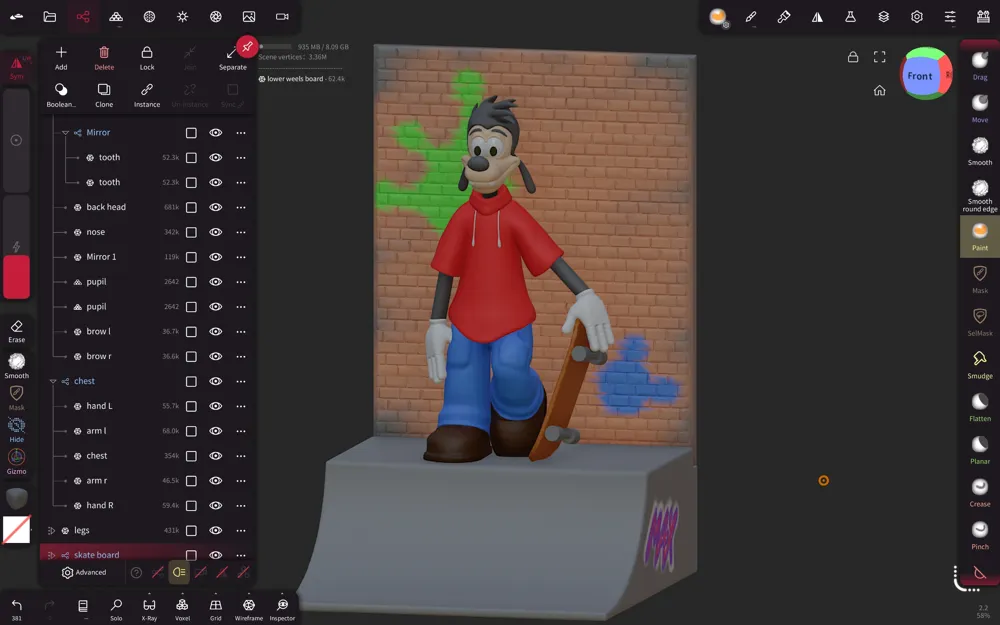The image size is (1000, 625).
Task: Hide the hand L object
Action: pos(216,406)
